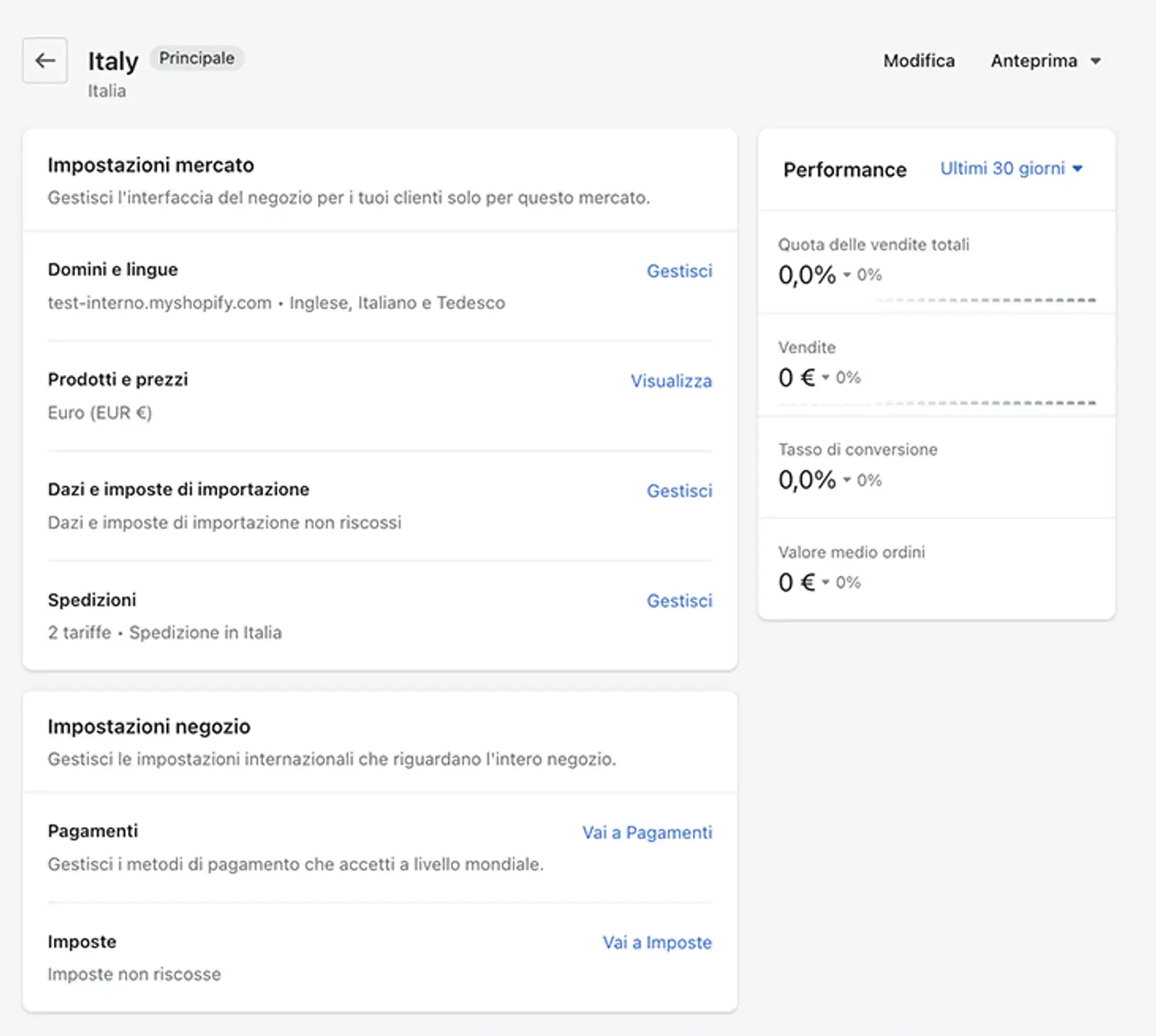Expand the Ultimi 30 giorni date range

point(1011,168)
